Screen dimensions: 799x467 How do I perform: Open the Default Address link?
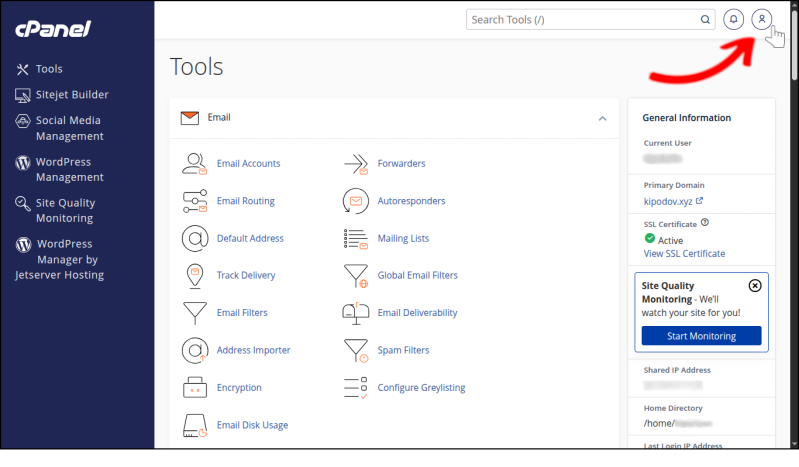point(250,238)
